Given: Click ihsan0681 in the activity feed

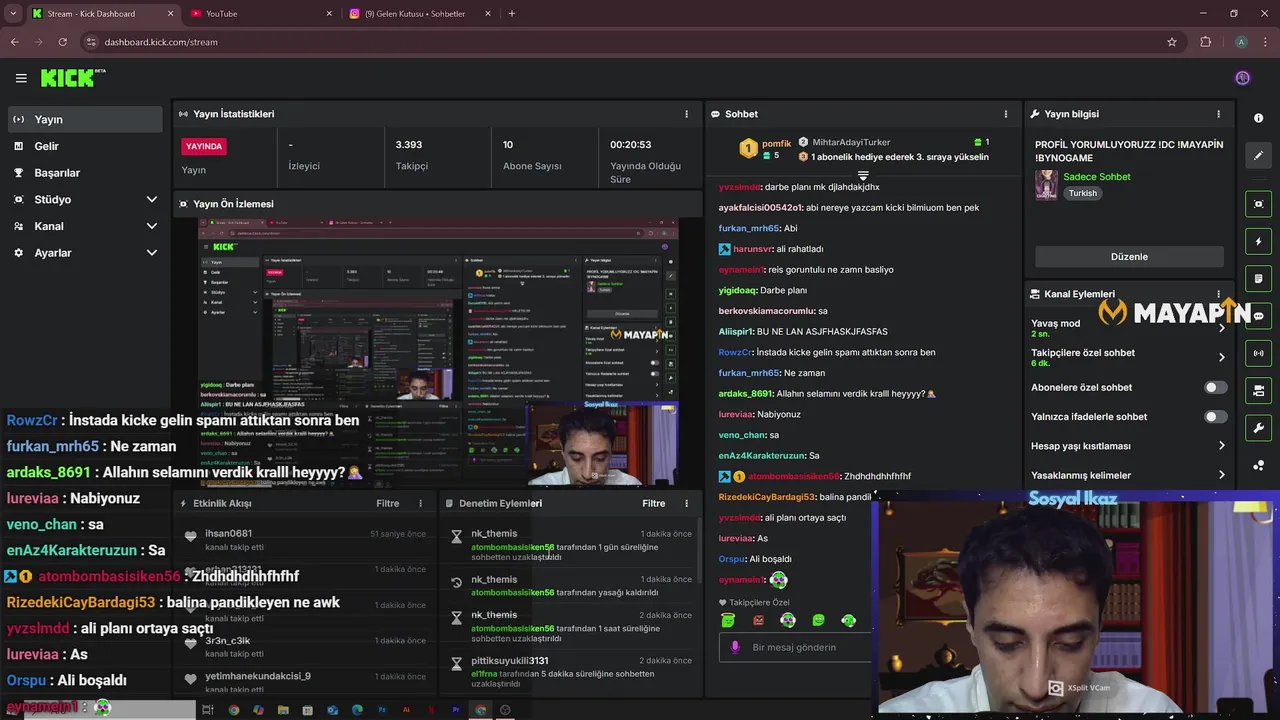Looking at the screenshot, I should coord(229,534).
